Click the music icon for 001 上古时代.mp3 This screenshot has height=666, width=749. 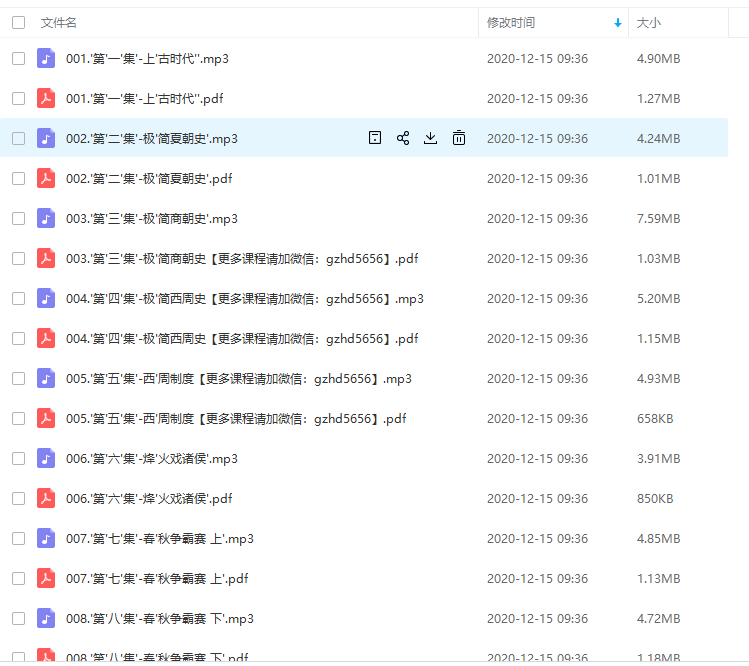(x=46, y=58)
